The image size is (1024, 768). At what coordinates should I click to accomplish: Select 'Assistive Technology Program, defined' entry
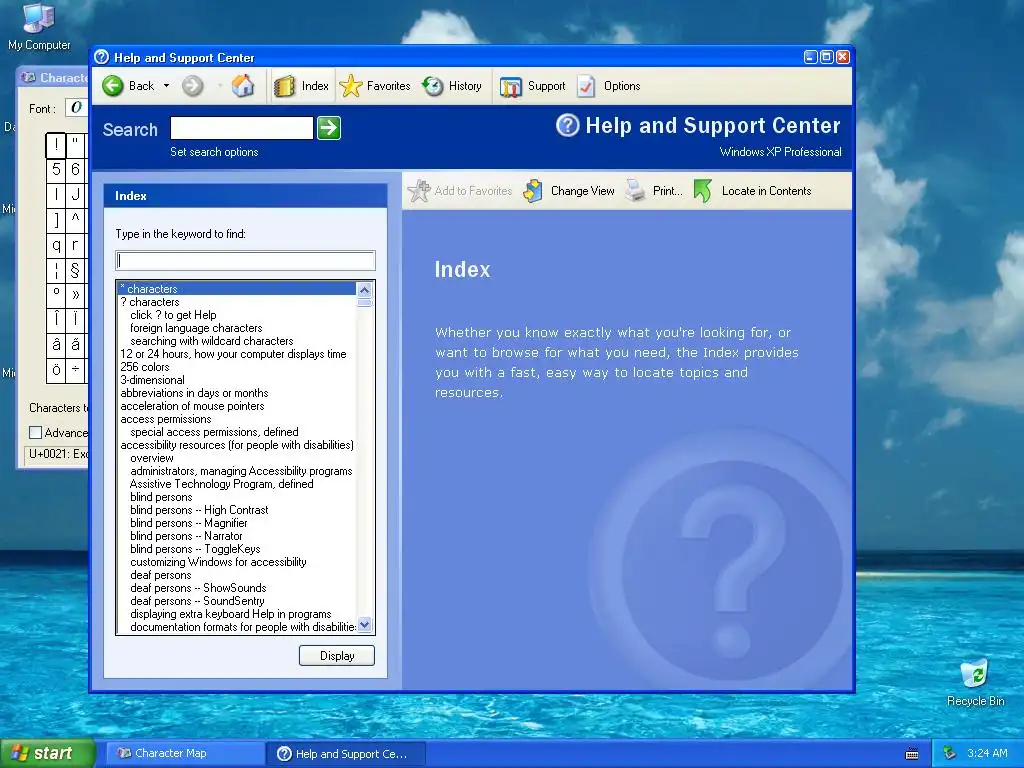pyautogui.click(x=236, y=484)
